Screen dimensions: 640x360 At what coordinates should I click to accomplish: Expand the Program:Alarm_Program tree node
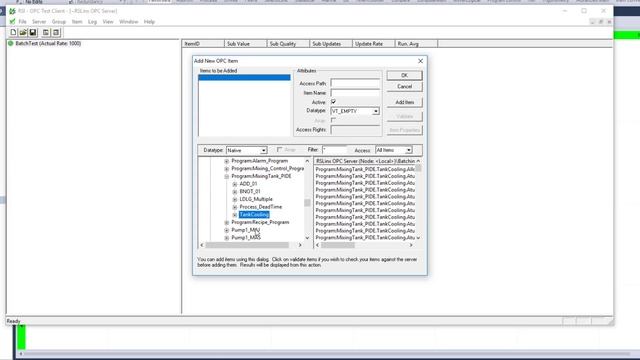pyautogui.click(x=227, y=161)
